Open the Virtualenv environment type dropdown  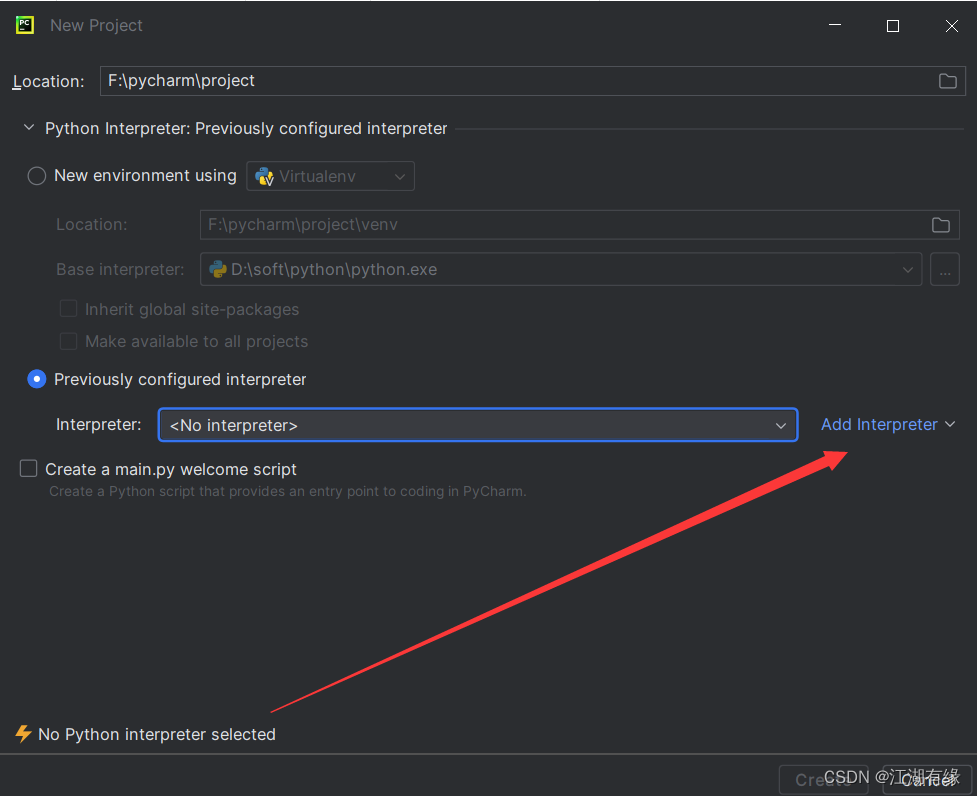pos(330,176)
